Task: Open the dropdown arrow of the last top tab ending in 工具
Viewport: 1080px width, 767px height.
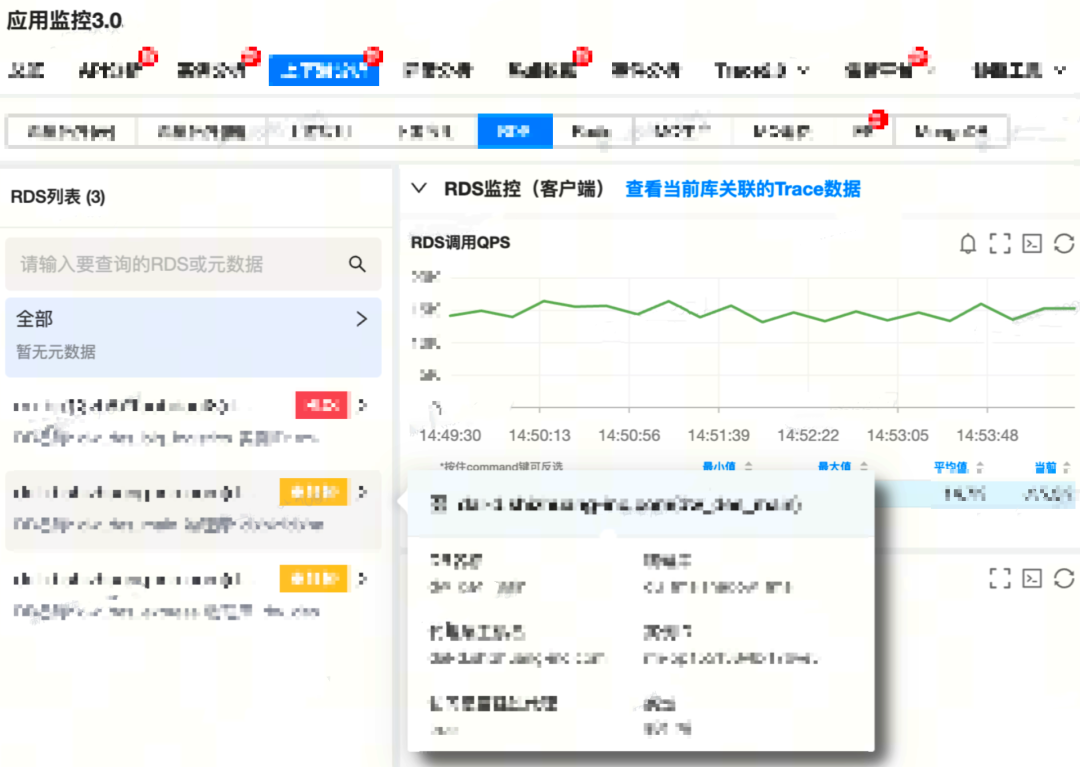Action: 1060,70
